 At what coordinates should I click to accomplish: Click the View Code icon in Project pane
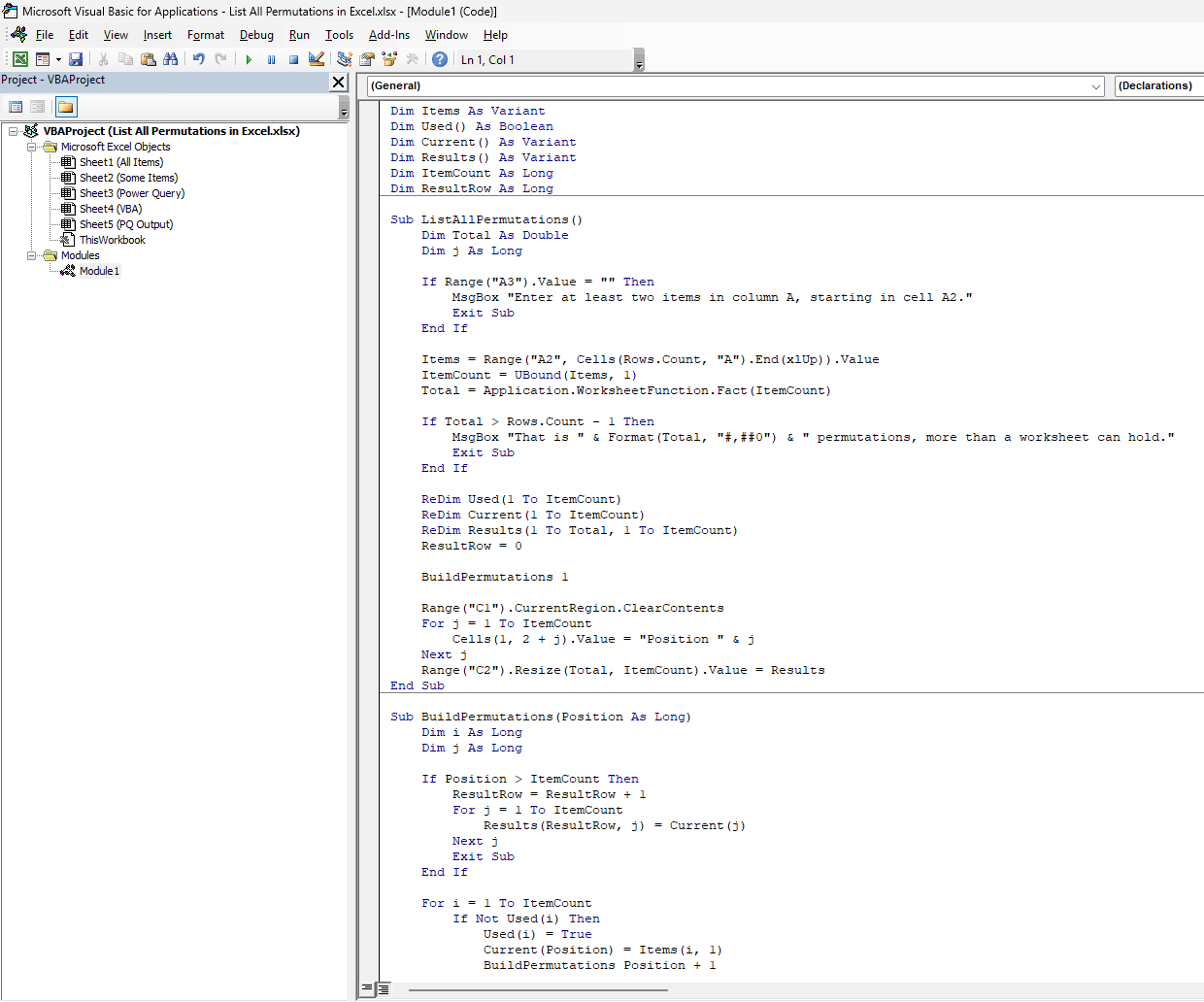click(16, 107)
